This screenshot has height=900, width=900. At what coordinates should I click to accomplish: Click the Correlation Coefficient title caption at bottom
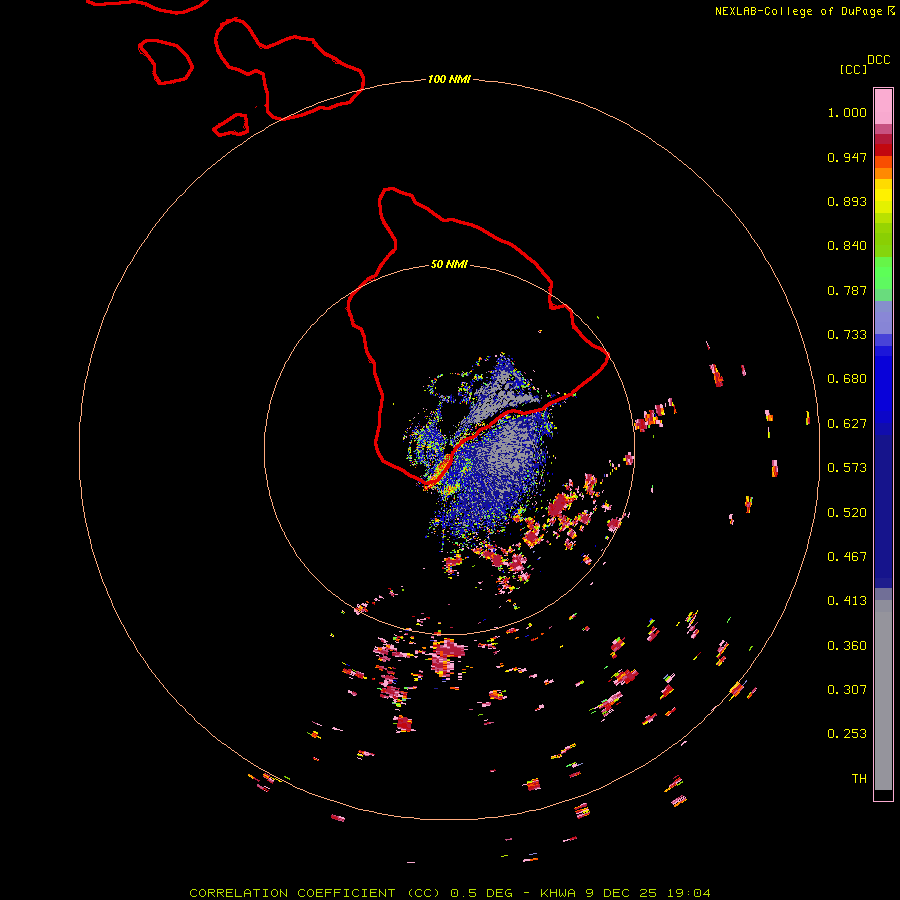point(449,893)
